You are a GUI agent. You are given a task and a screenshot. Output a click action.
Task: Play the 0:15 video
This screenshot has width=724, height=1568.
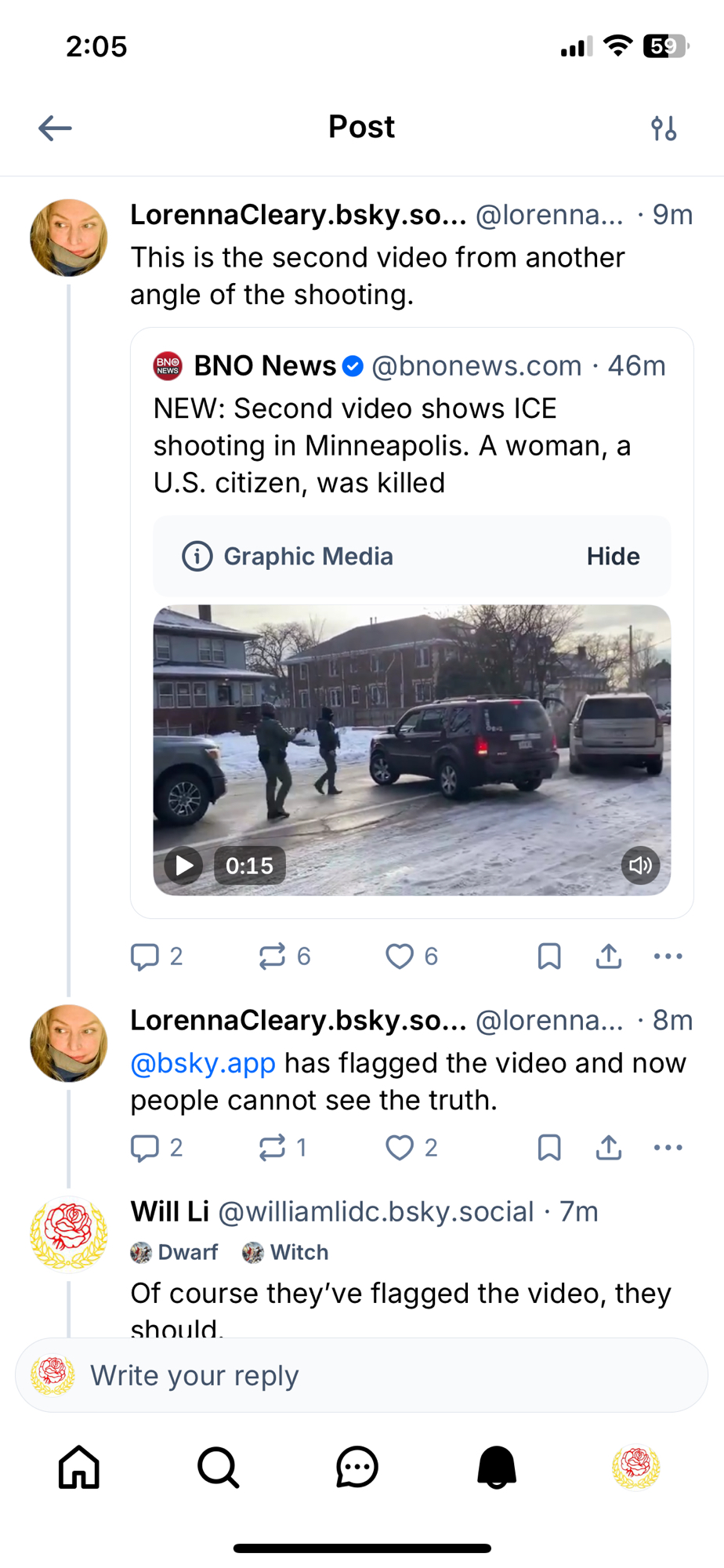184,866
